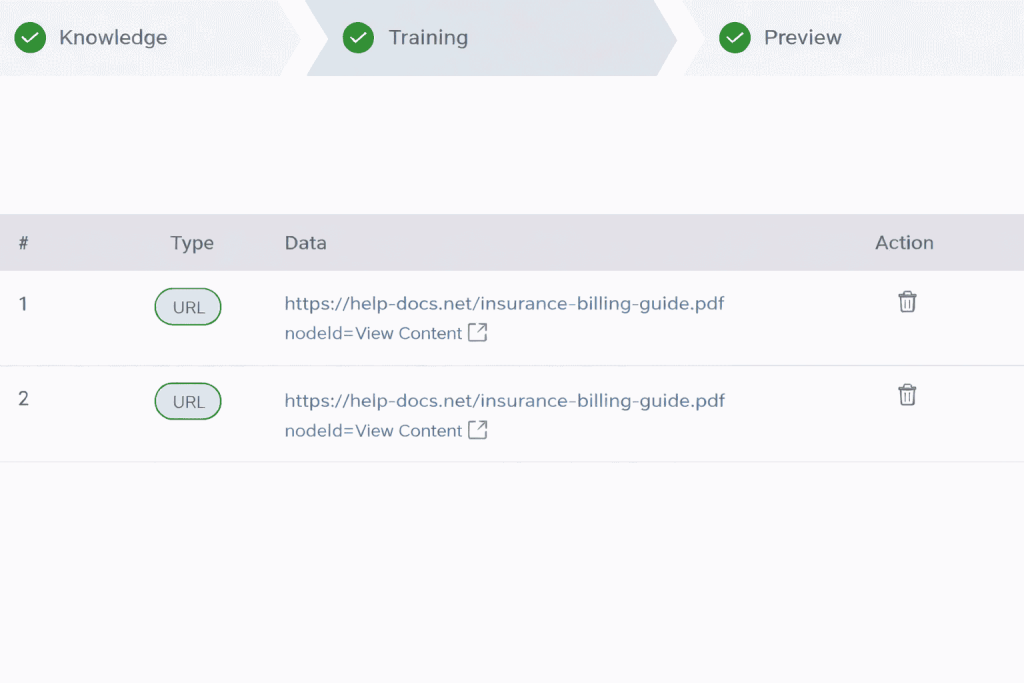The image size is (1024, 683).
Task: Delete row 2 with the trash icon
Action: click(907, 394)
